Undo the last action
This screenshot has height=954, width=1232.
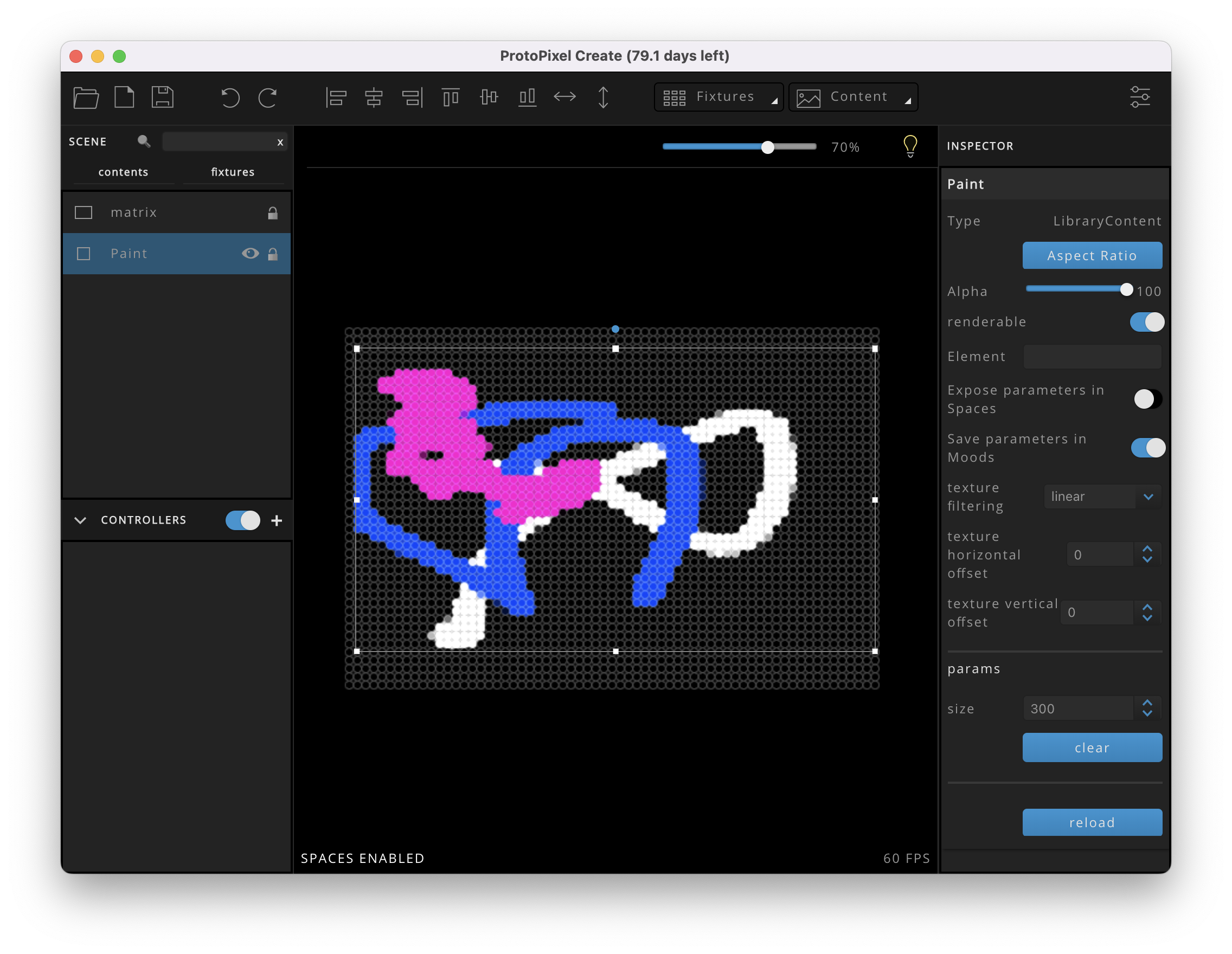(x=229, y=98)
